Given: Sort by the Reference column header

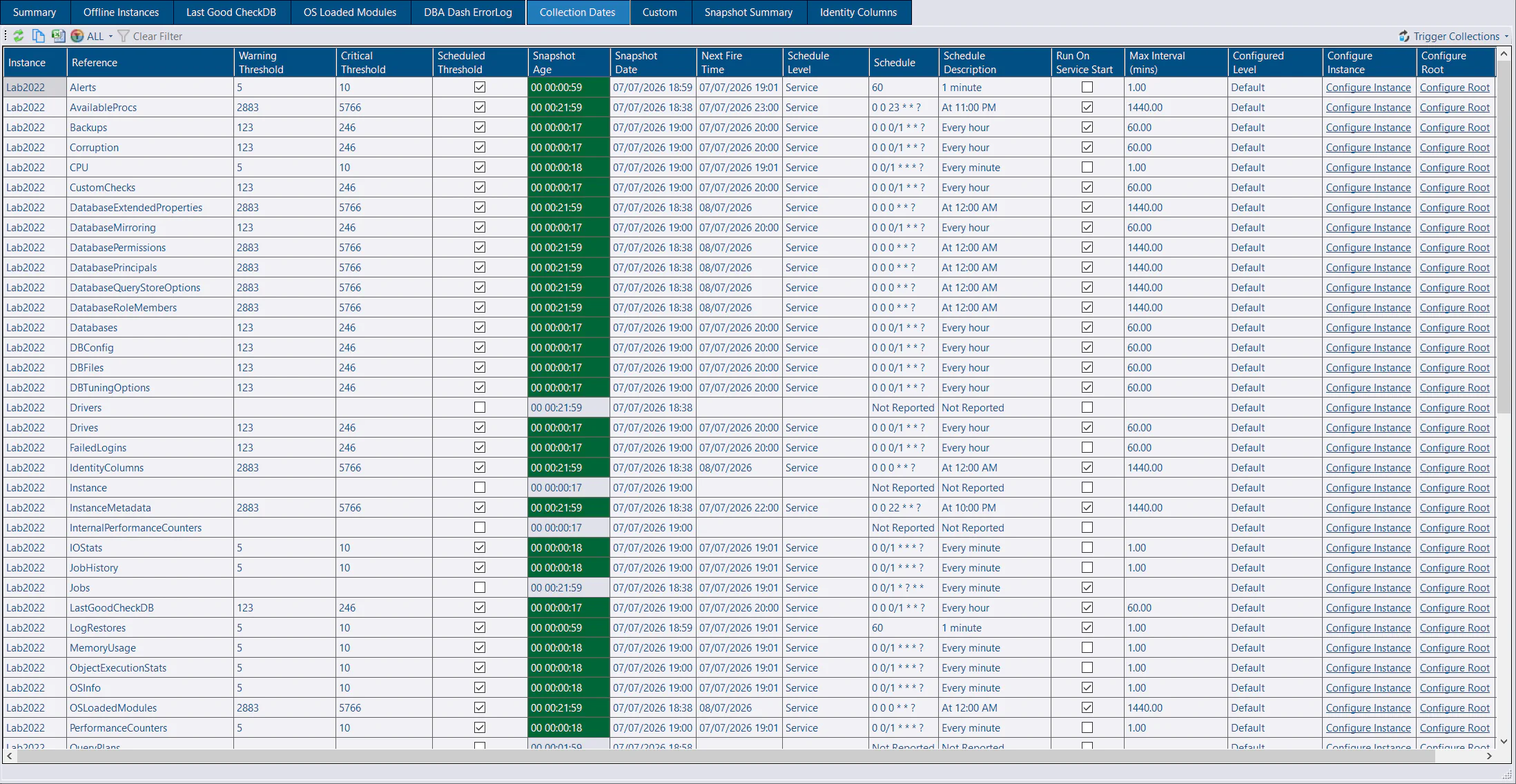Looking at the screenshot, I should [x=150, y=62].
